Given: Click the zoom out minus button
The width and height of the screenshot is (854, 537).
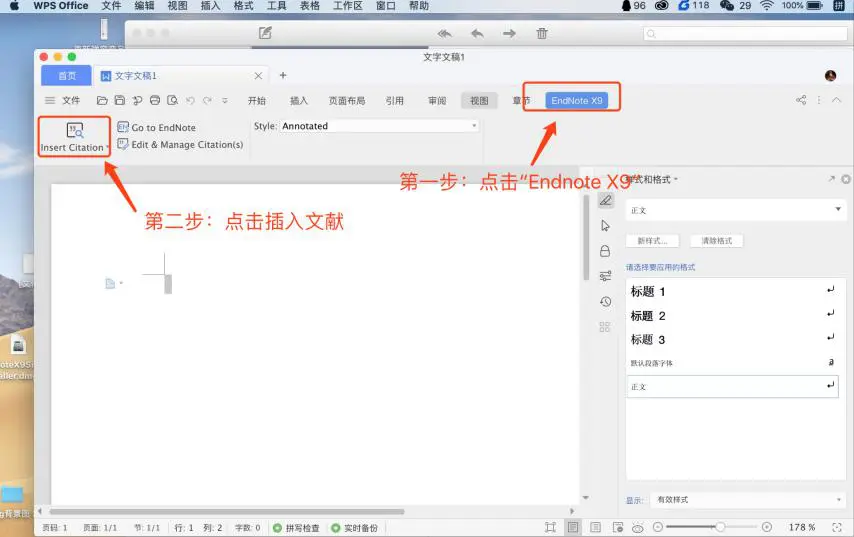Looking at the screenshot, I should 657,527.
